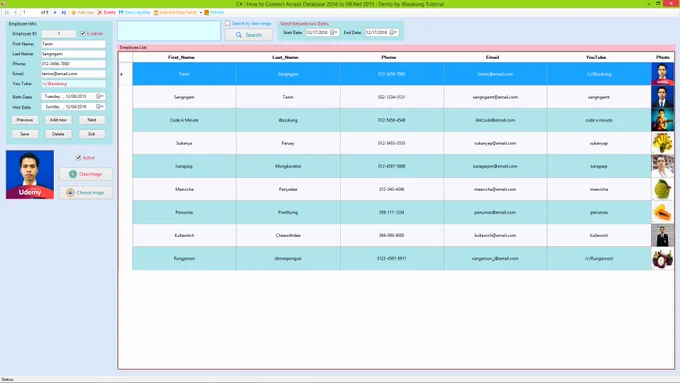Click the Save button
This screenshot has width=680, height=383.
click(x=25, y=134)
